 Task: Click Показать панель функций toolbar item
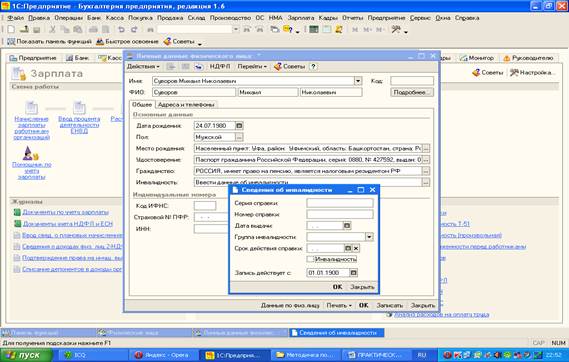point(49,42)
